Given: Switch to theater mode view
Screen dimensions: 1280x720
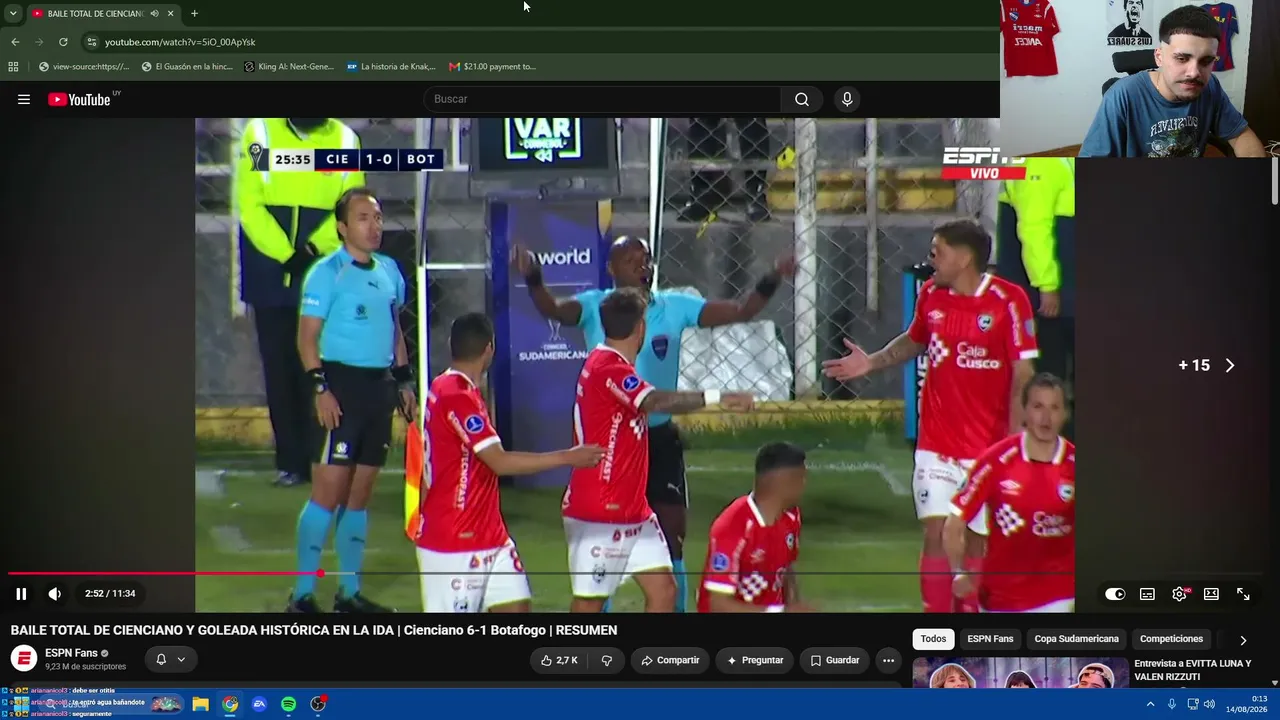Looking at the screenshot, I should 1211,594.
